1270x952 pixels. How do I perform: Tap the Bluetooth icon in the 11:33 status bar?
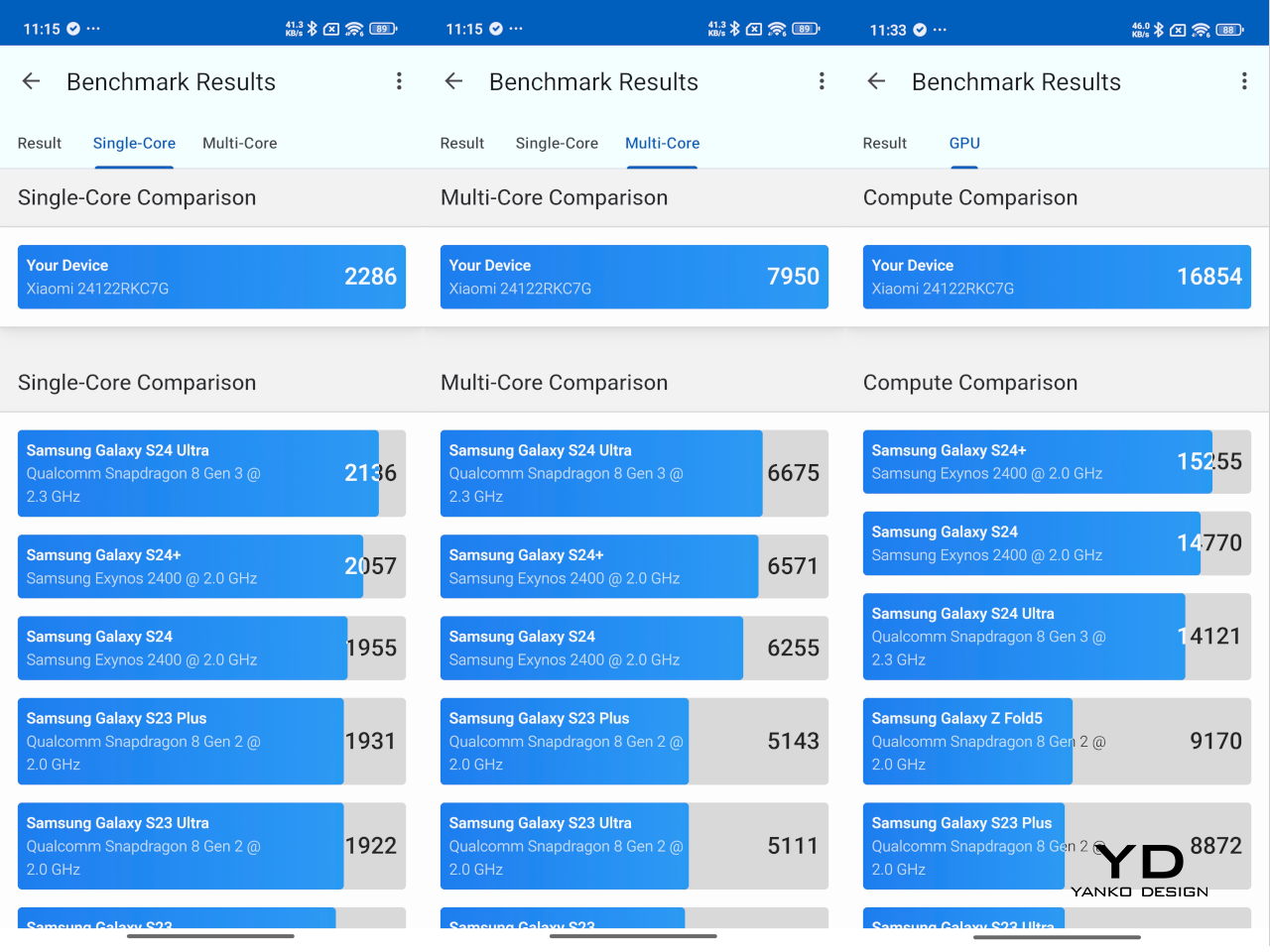tap(1158, 30)
